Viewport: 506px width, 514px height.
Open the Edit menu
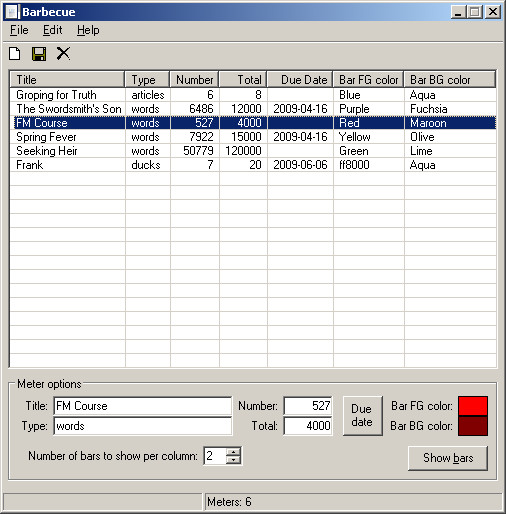52,30
